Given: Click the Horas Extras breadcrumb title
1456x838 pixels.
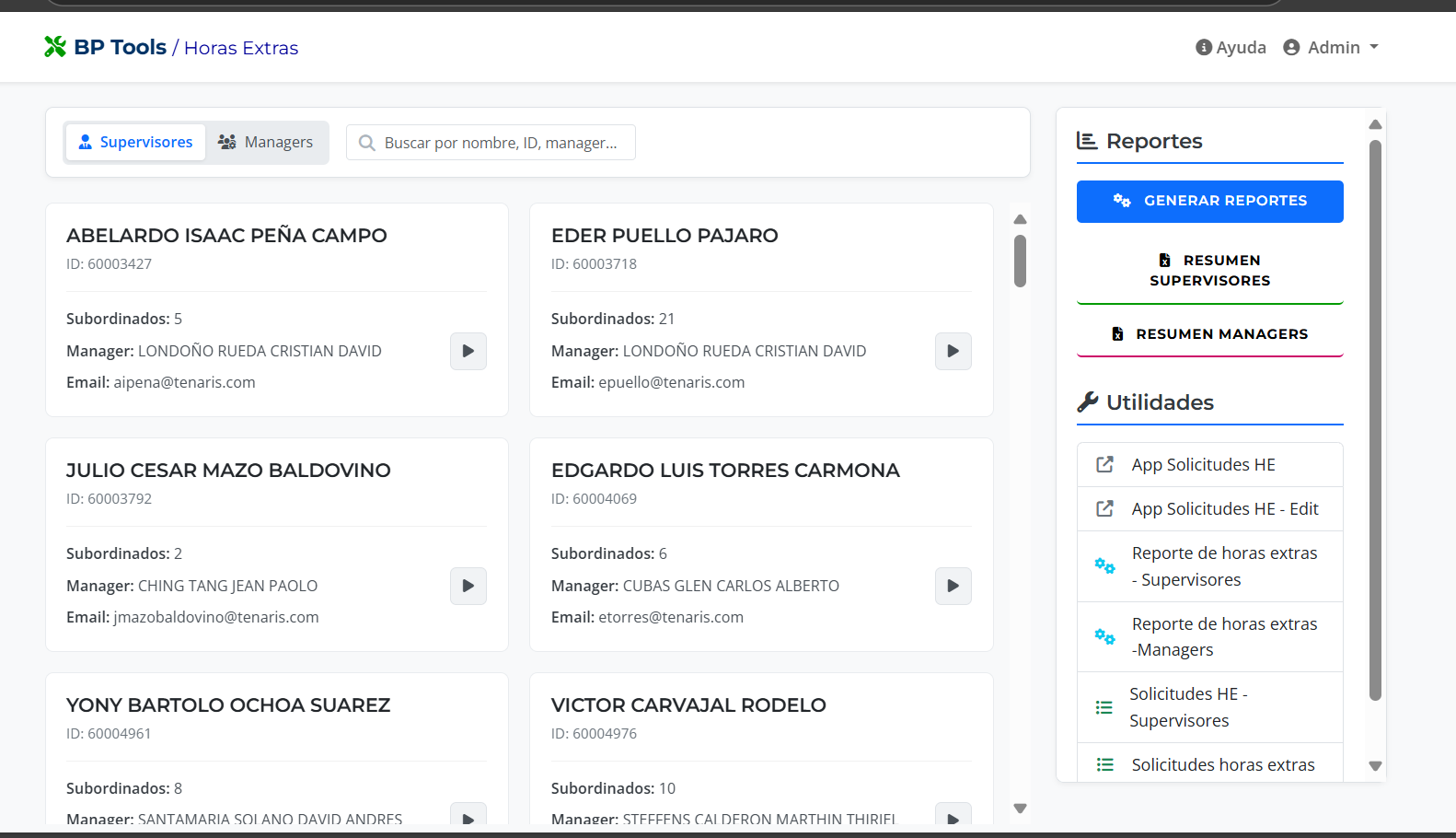Looking at the screenshot, I should pyautogui.click(x=241, y=48).
